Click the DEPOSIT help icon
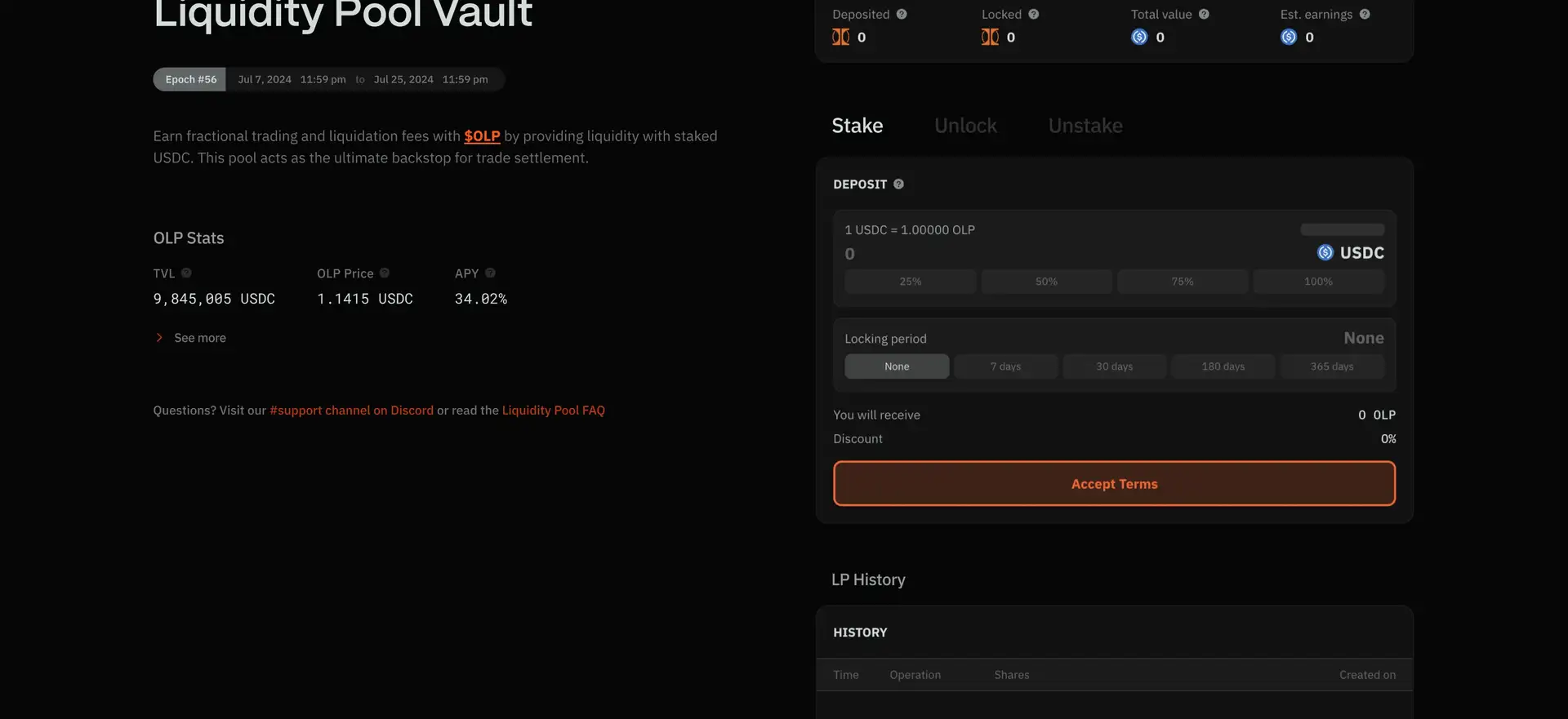This screenshot has width=1568, height=719. tap(898, 184)
